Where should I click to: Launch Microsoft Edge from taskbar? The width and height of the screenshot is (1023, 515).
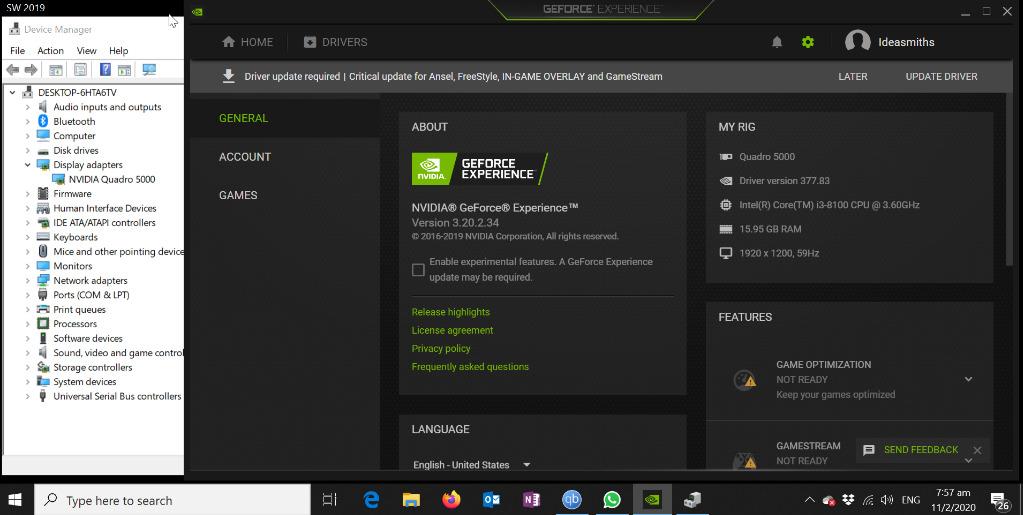pyautogui.click(x=371, y=500)
